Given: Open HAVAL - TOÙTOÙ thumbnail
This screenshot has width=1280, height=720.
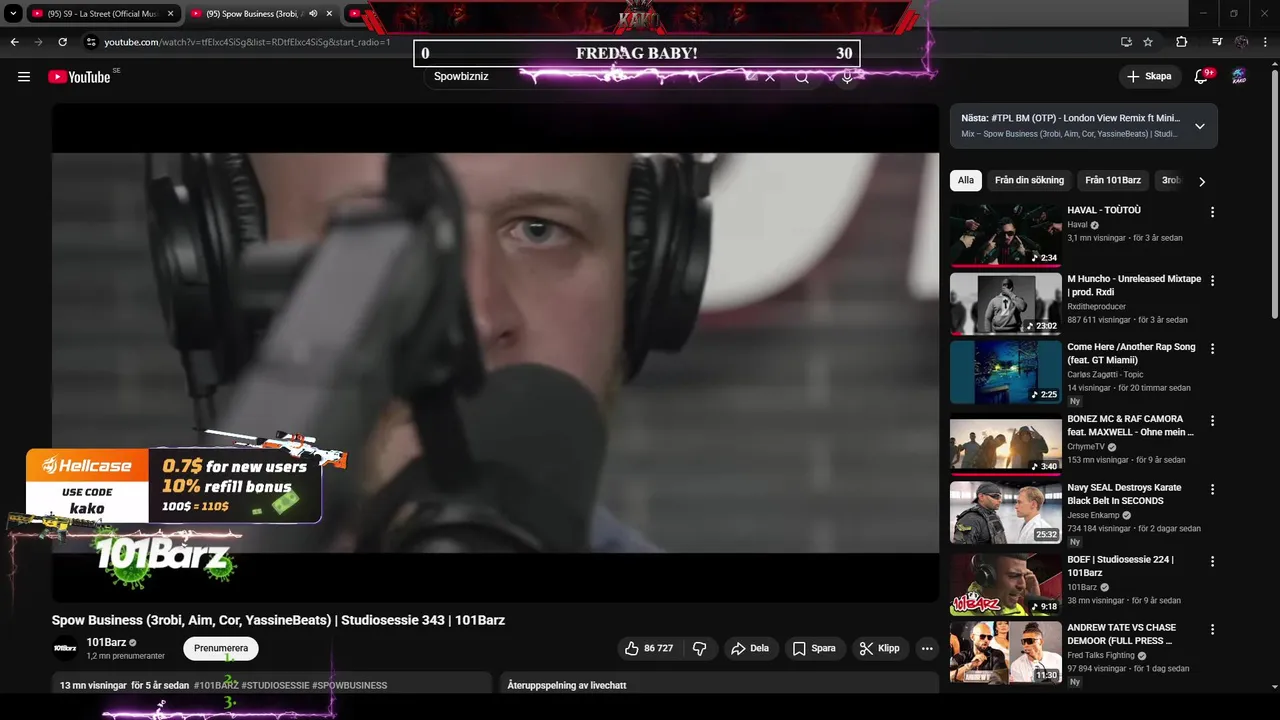Looking at the screenshot, I should (1006, 235).
